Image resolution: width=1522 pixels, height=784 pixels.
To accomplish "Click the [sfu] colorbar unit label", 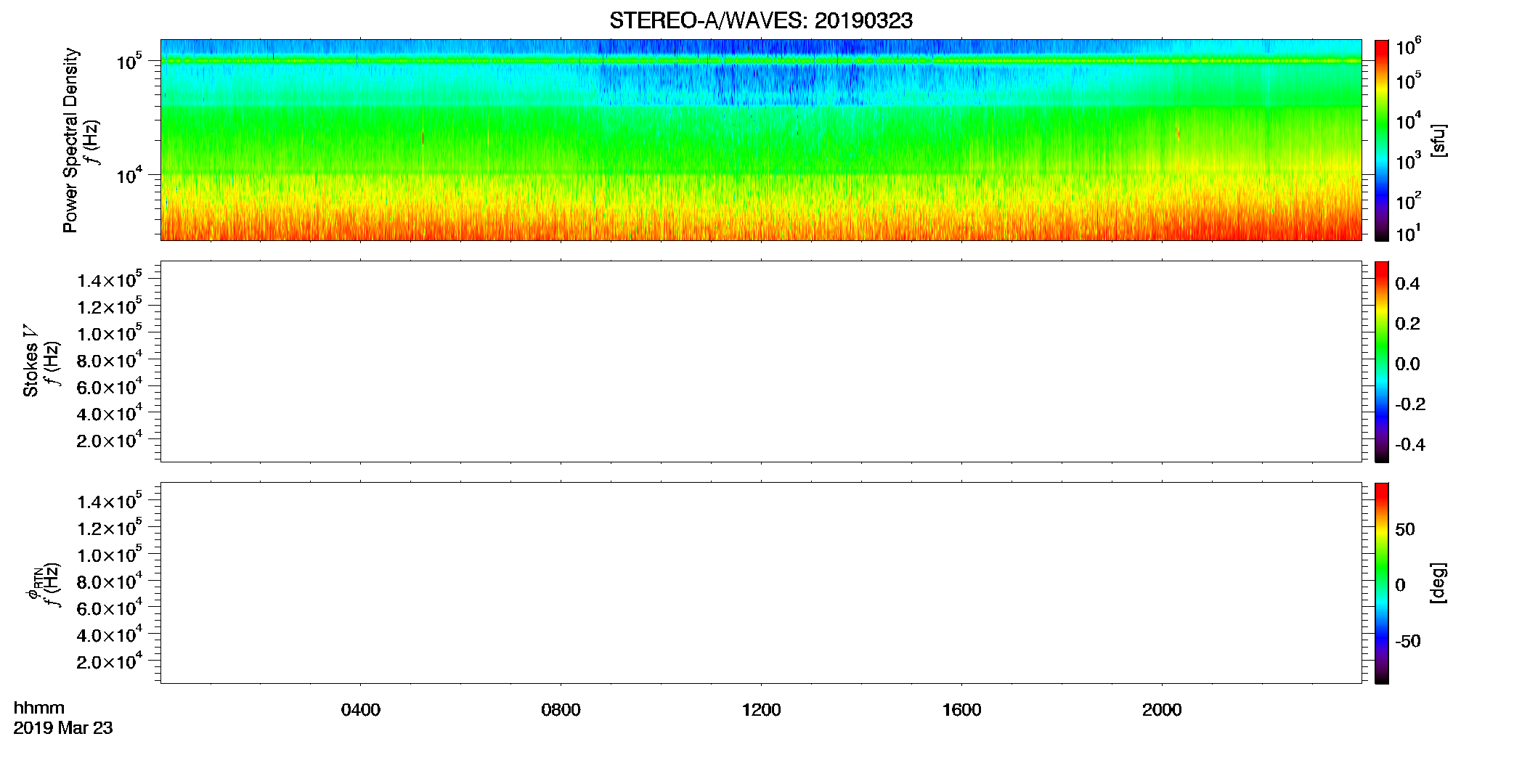I will coord(1438,140).
